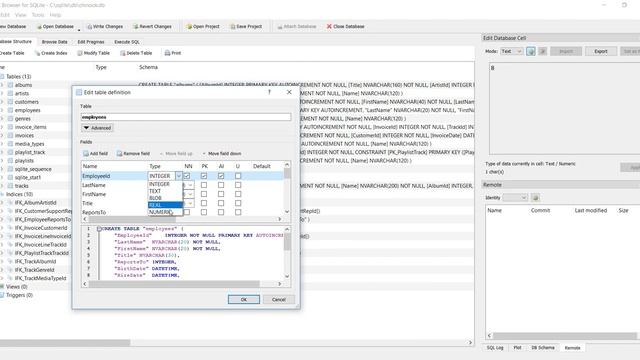Viewport: 640px width, 360px height.
Task: Toggle PK checkbox for EmployeeId
Action: (204, 176)
